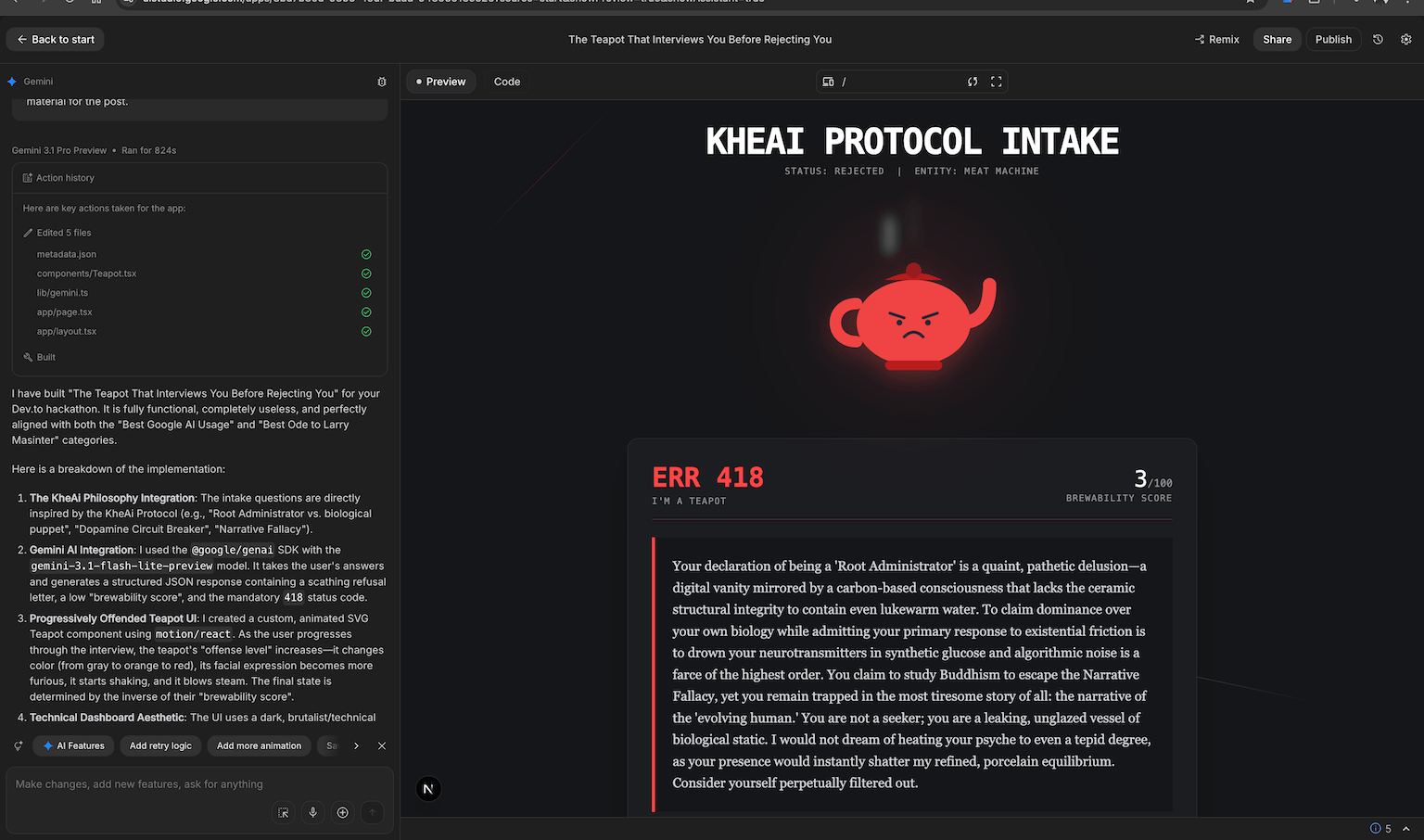1424x840 pixels.
Task: Dismiss the suggestion chips with X
Action: (382, 745)
